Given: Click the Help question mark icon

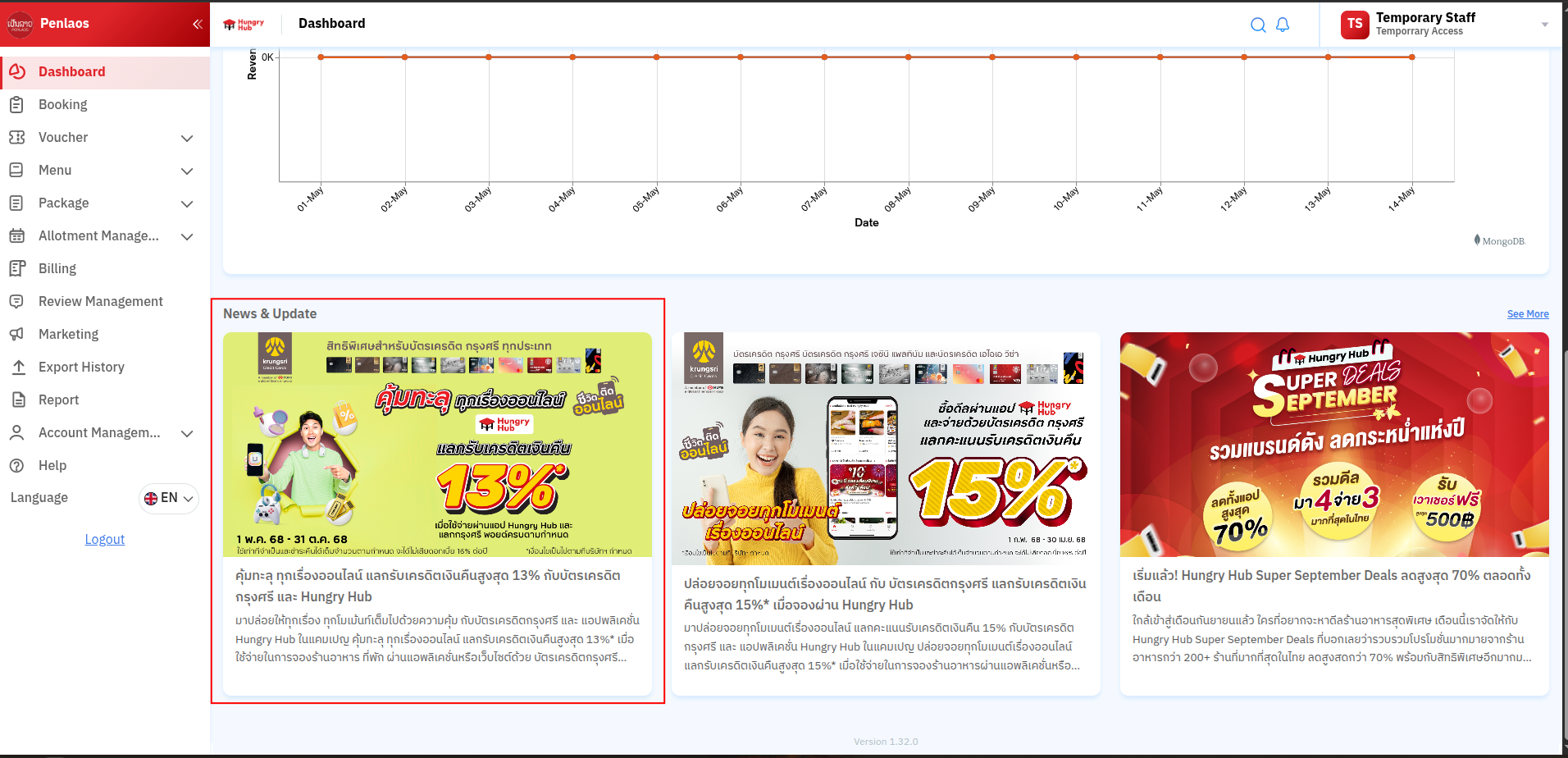Looking at the screenshot, I should 16,465.
